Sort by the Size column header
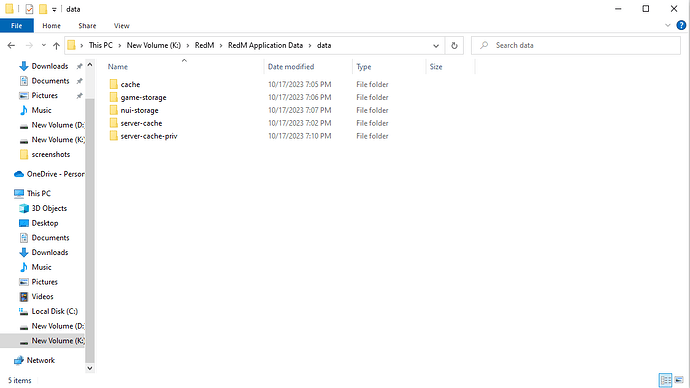 pos(436,67)
